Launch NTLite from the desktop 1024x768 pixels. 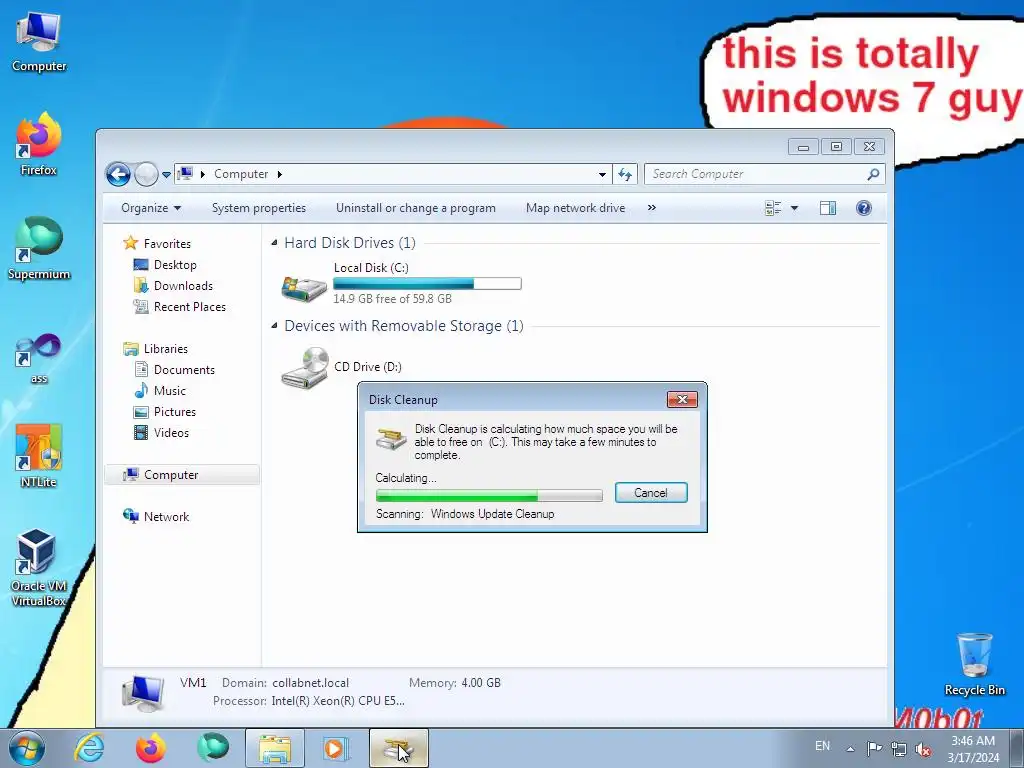39,456
